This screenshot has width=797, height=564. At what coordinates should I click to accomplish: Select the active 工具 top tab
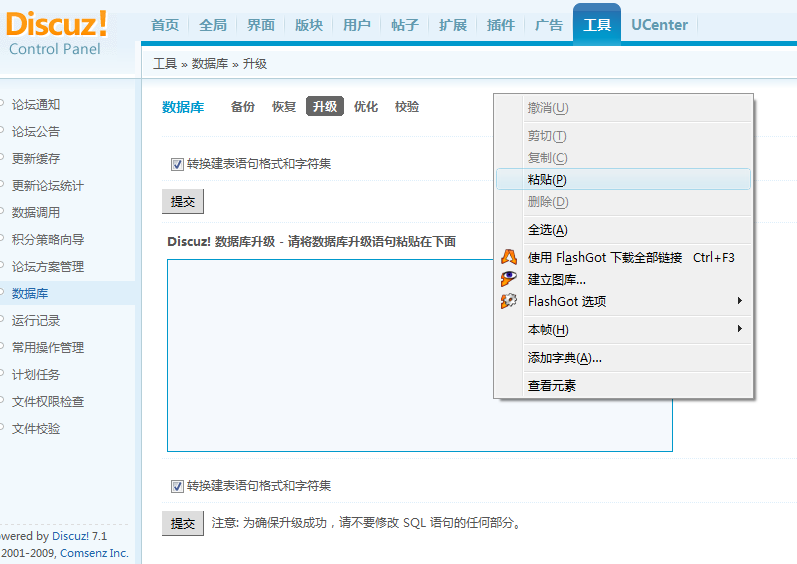pos(597,24)
